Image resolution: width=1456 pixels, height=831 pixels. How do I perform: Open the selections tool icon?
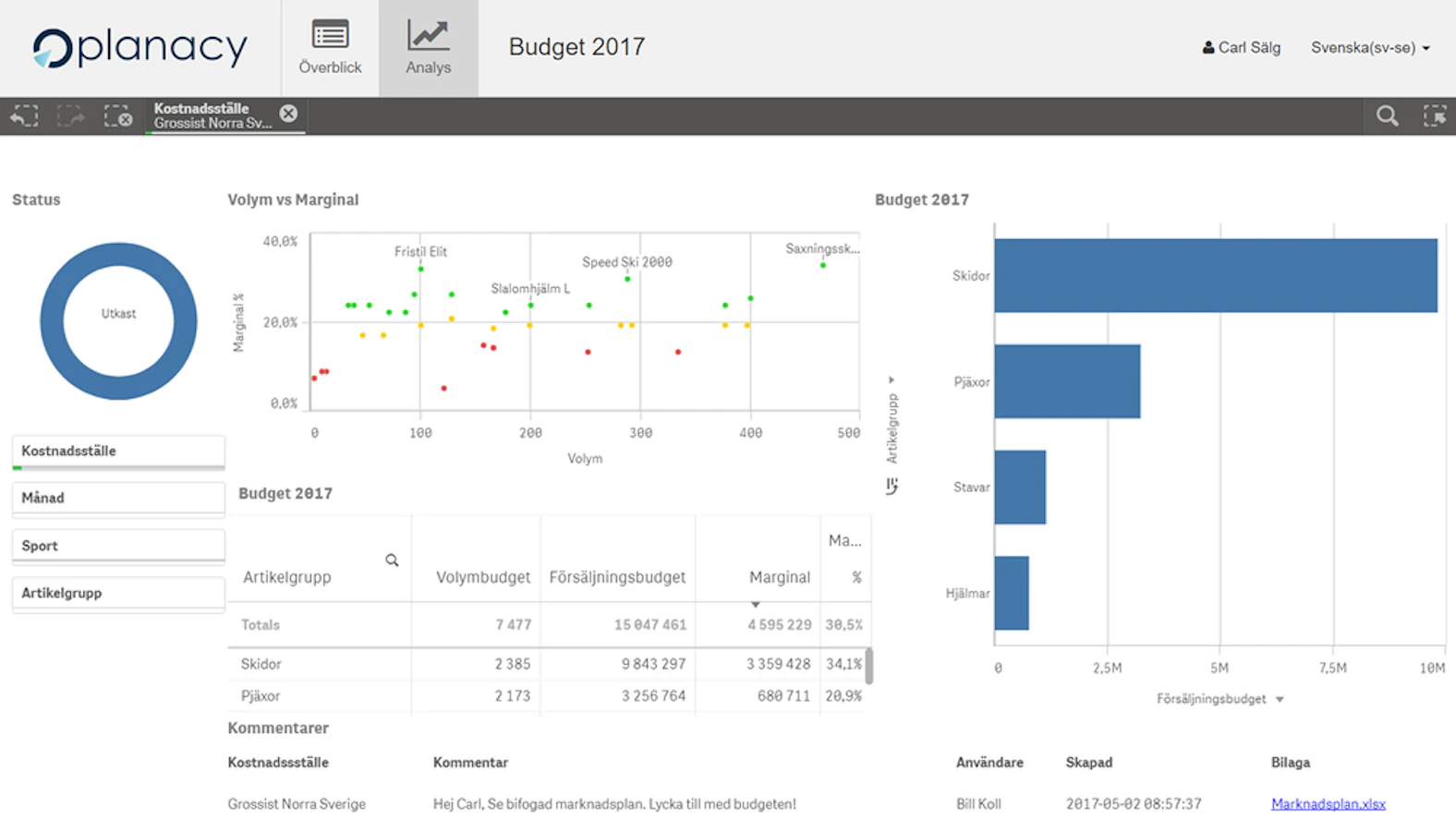(x=1435, y=115)
